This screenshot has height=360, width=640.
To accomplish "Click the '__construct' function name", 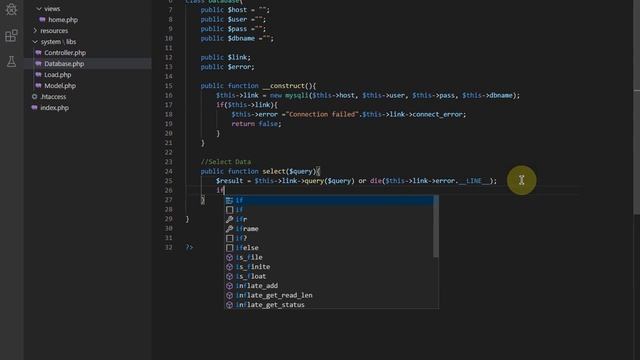I will [x=284, y=86].
